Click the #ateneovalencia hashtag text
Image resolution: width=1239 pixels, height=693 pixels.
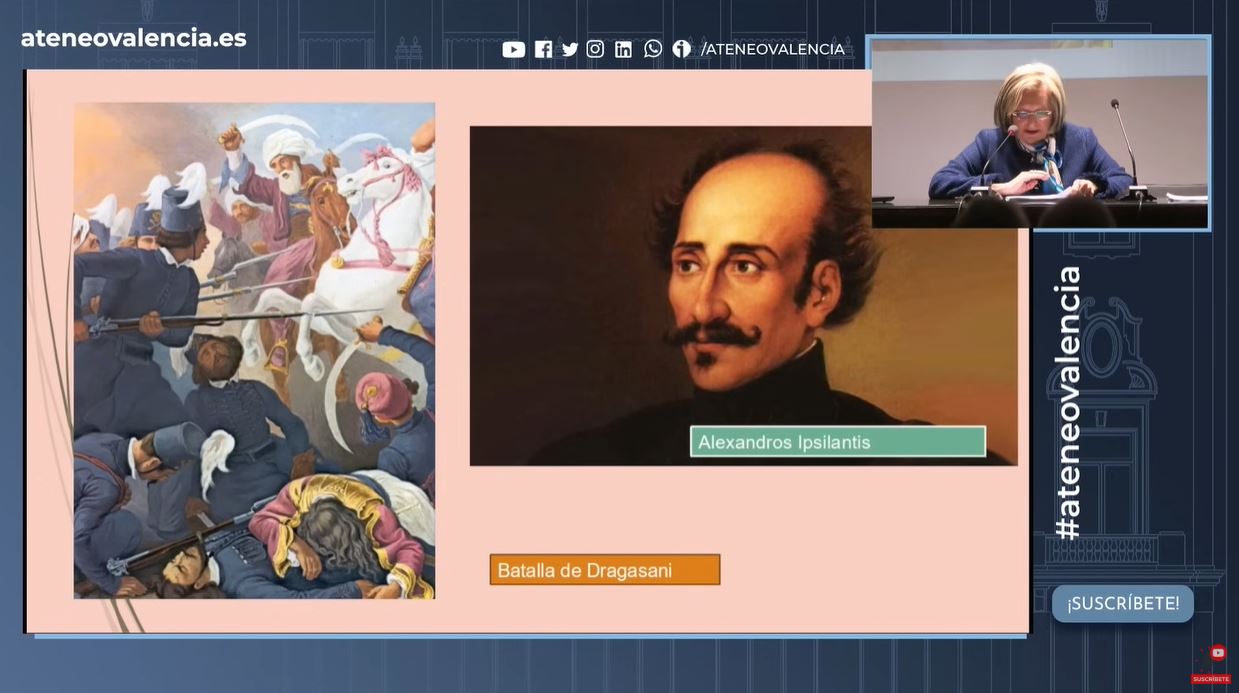pyautogui.click(x=1068, y=403)
